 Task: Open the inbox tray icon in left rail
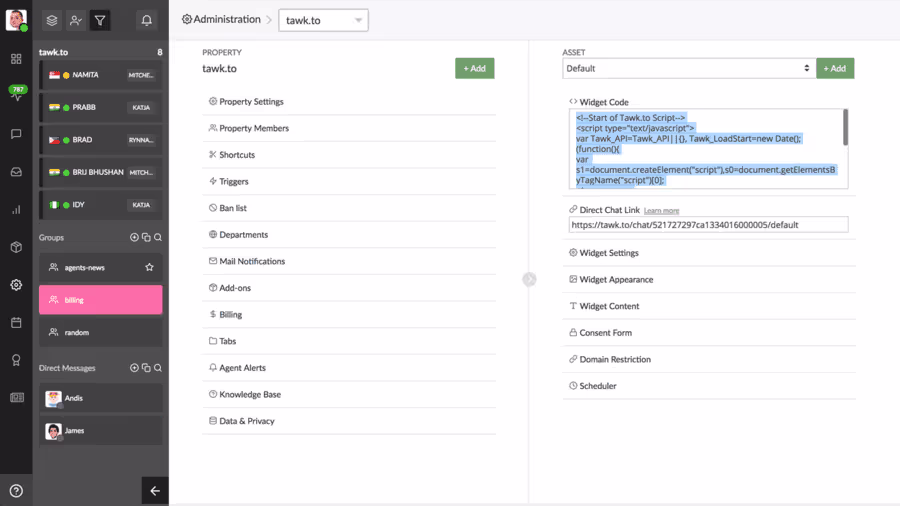[x=16, y=172]
